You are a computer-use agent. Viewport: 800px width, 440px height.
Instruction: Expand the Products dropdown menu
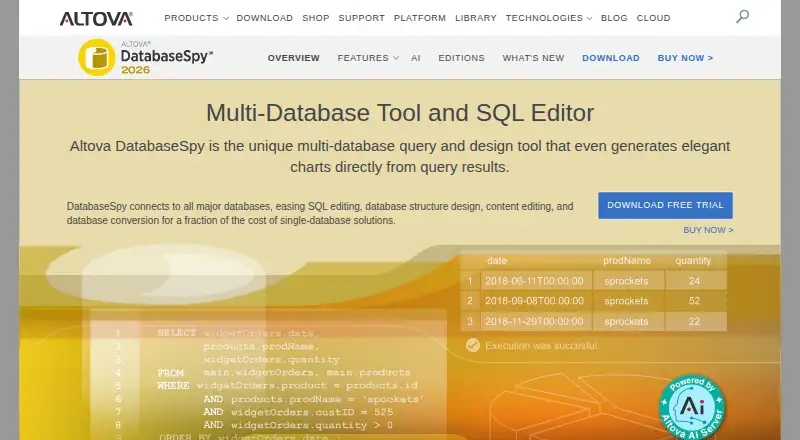point(196,18)
